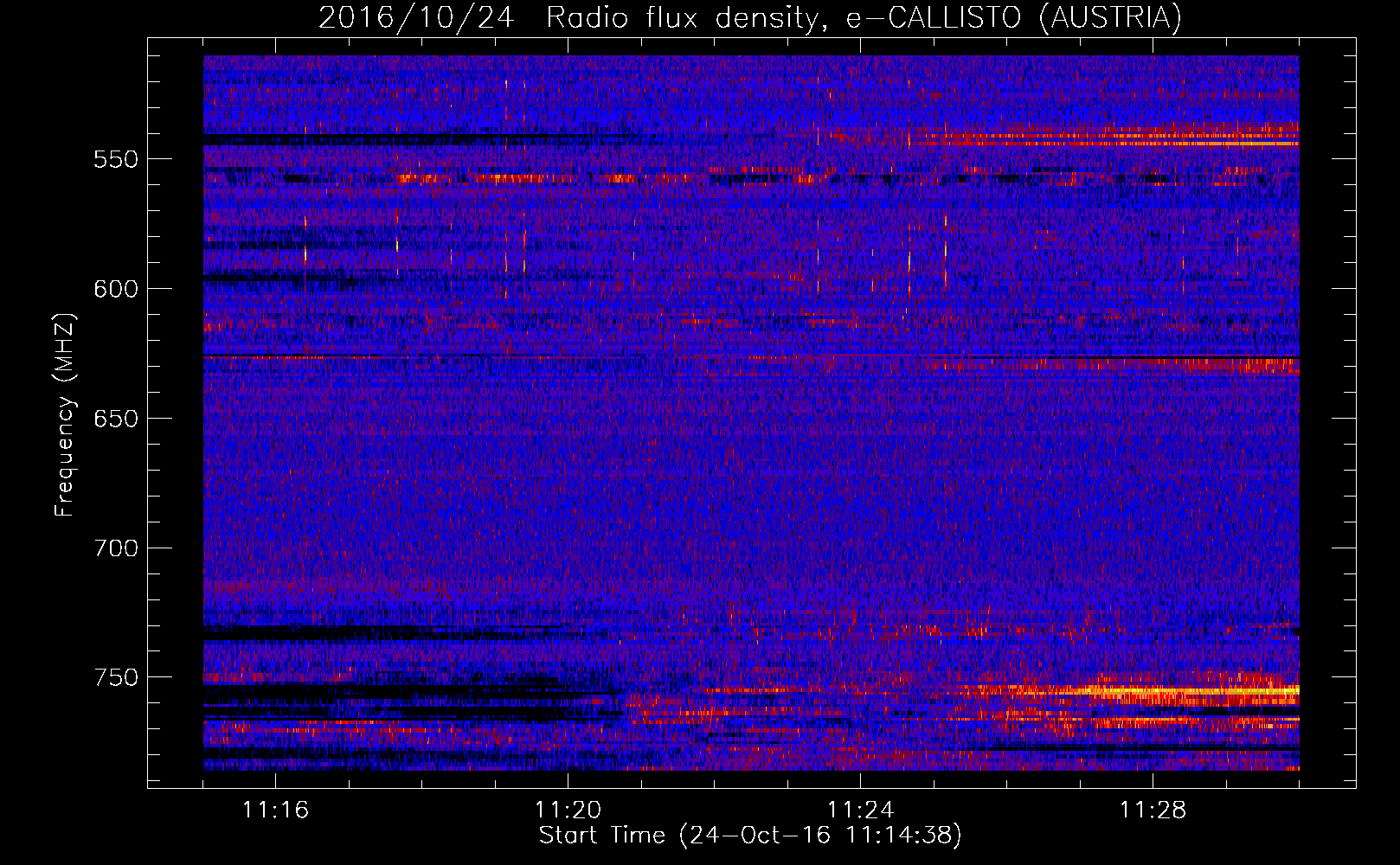Click the 11:28 time tick label
Screen dimensions: 1400x865
[1153, 811]
